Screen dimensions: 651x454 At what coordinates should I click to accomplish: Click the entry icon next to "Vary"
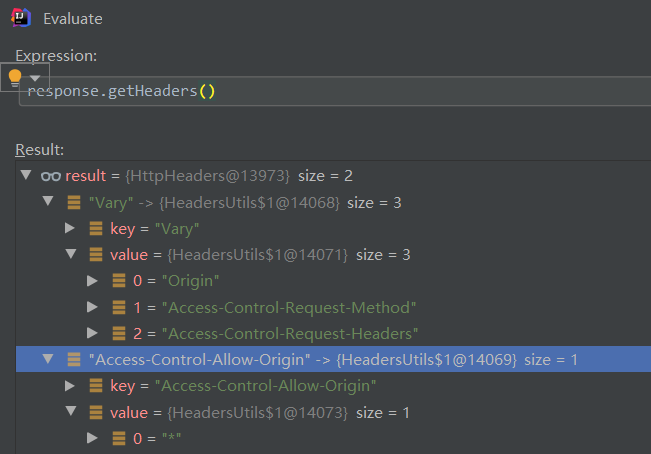[73, 202]
